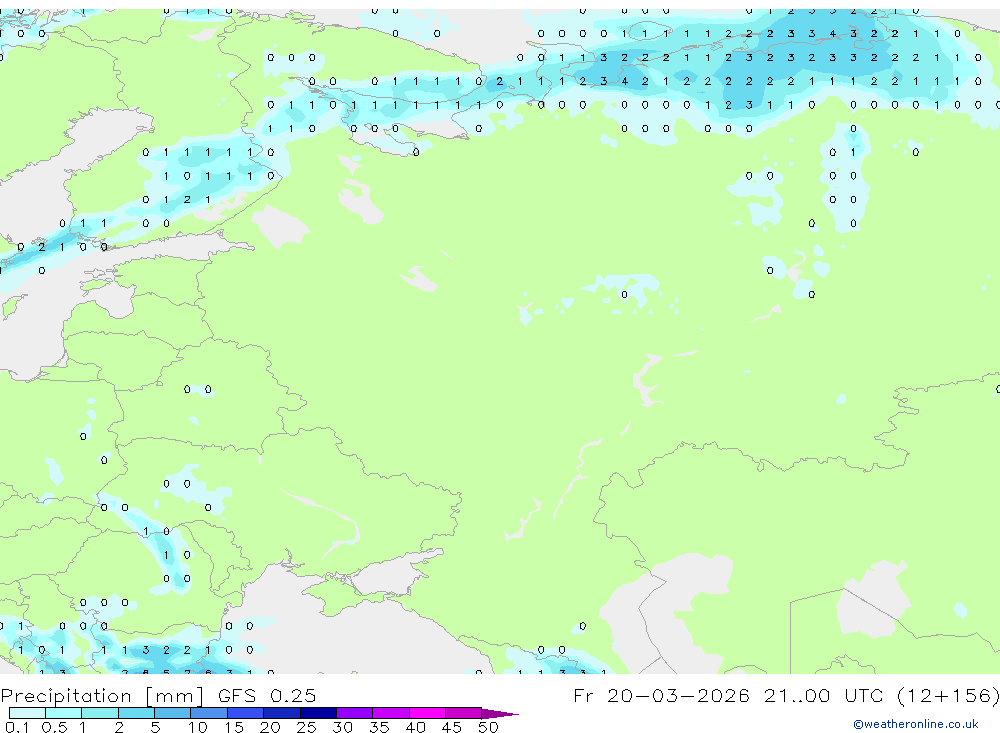The width and height of the screenshot is (1000, 733).
Task: Choose the 40–45 mm magenta legend swatch
Action: click(427, 713)
